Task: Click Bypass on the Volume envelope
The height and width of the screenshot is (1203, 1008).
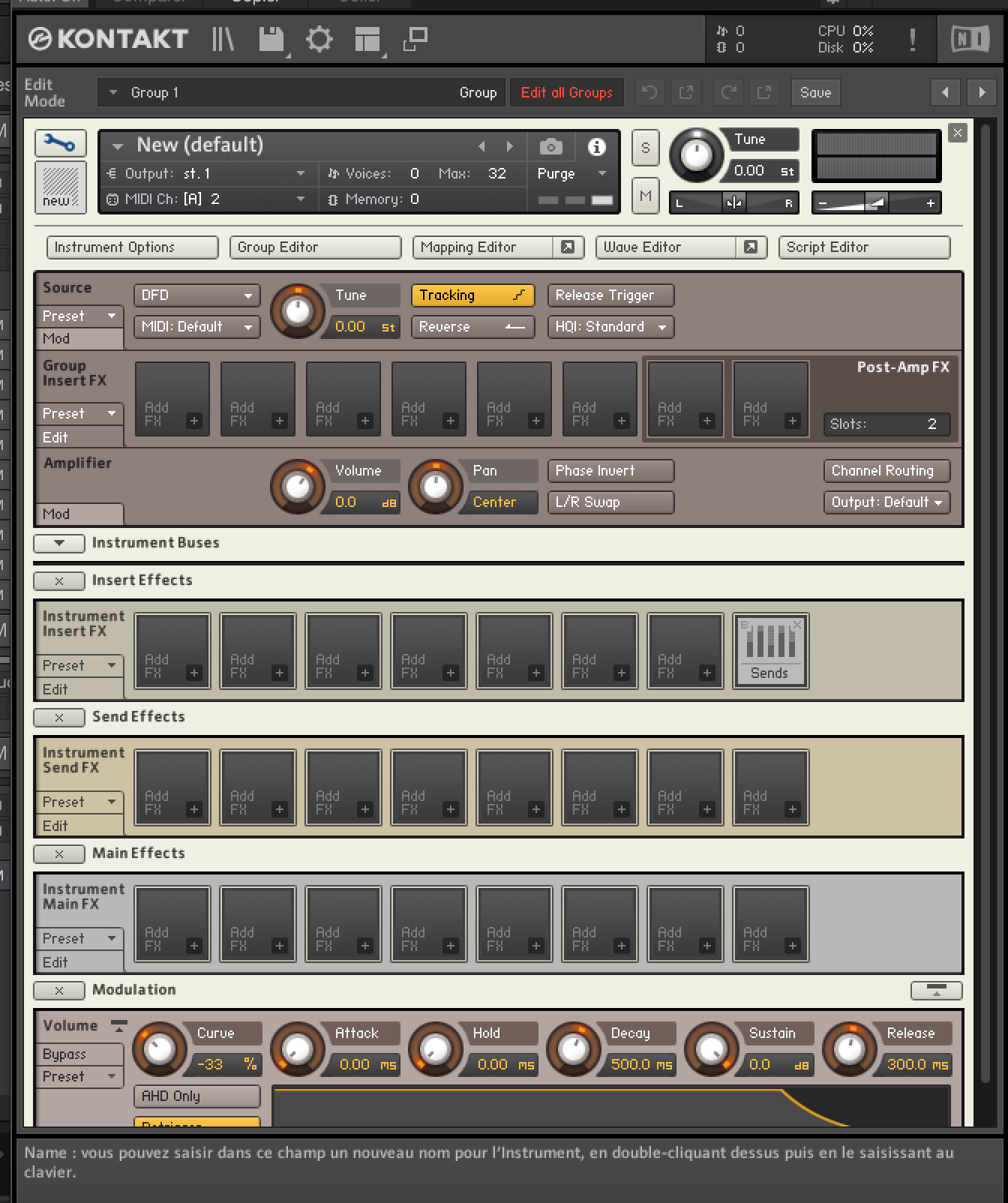Action: coord(79,1054)
